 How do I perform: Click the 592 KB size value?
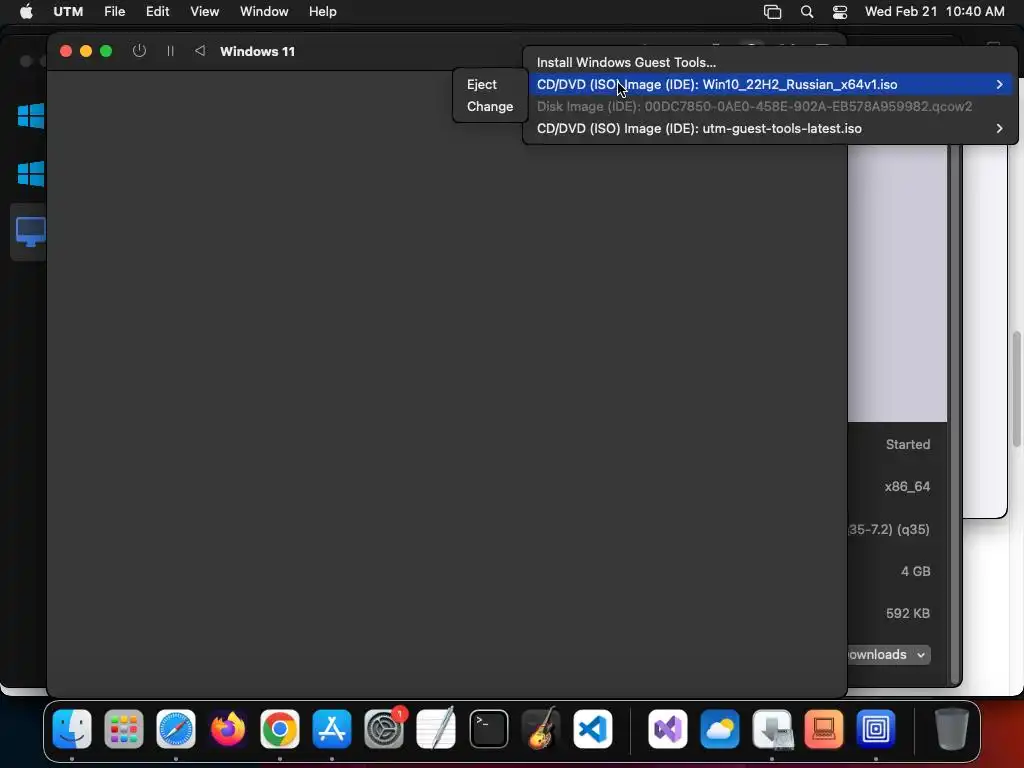908,613
